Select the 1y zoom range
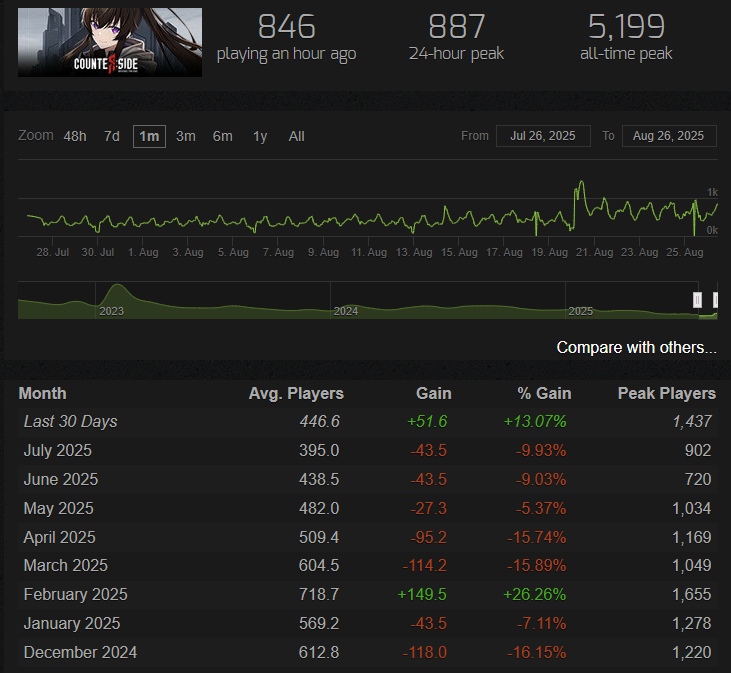The width and height of the screenshot is (731, 673). coord(260,137)
